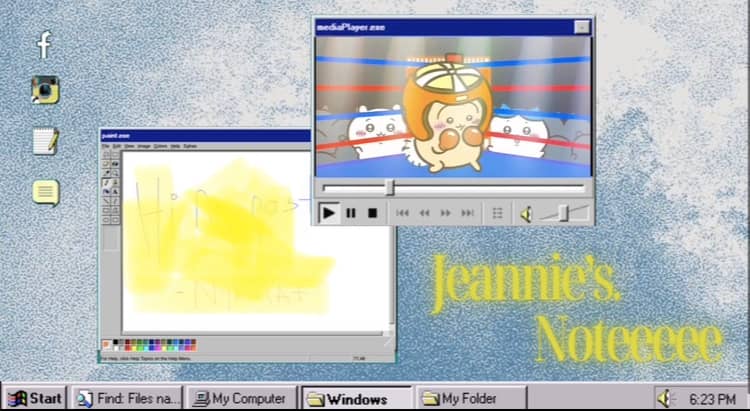Screen dimensions: 750x411
Task: Select the Pick Color eyedropper in Paint
Action: tap(106, 173)
